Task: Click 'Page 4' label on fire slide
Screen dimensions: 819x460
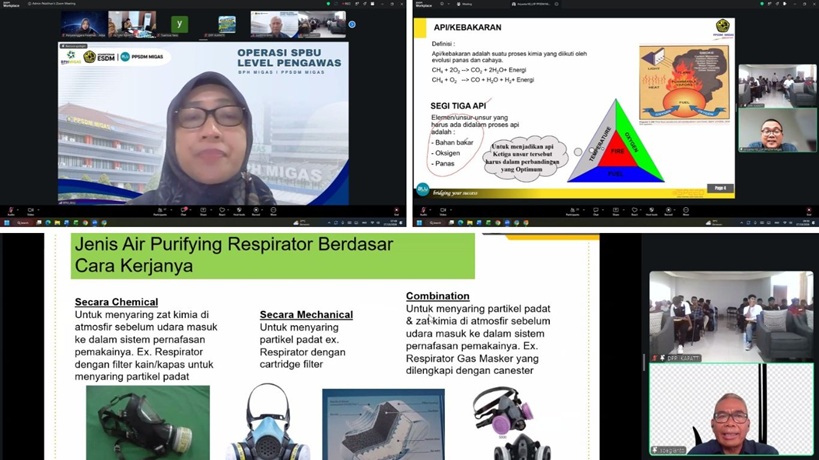Action: click(720, 188)
